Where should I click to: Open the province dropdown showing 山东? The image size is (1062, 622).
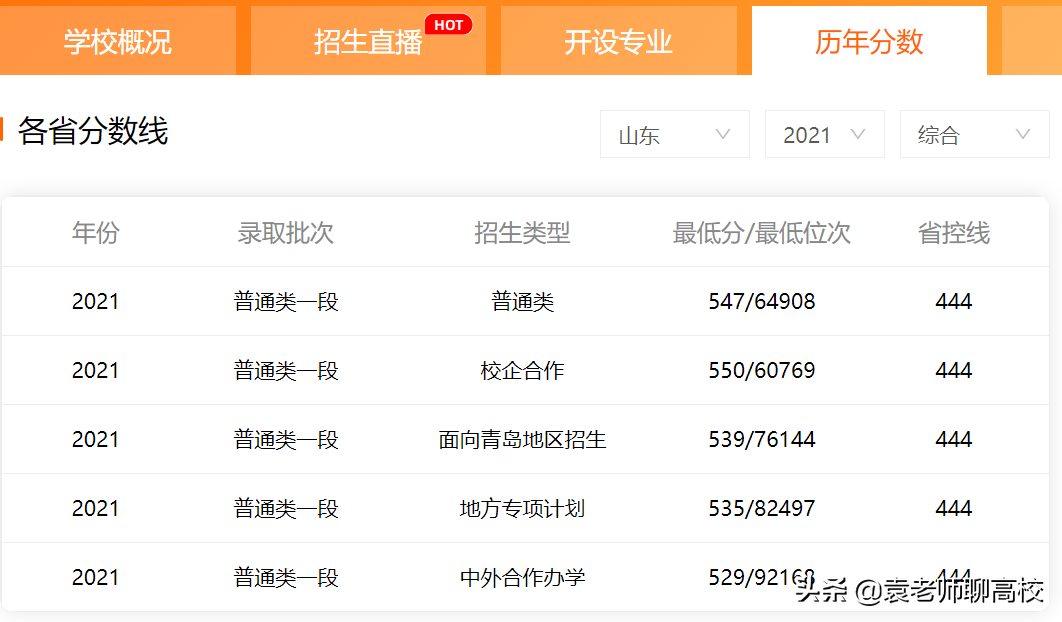click(674, 134)
